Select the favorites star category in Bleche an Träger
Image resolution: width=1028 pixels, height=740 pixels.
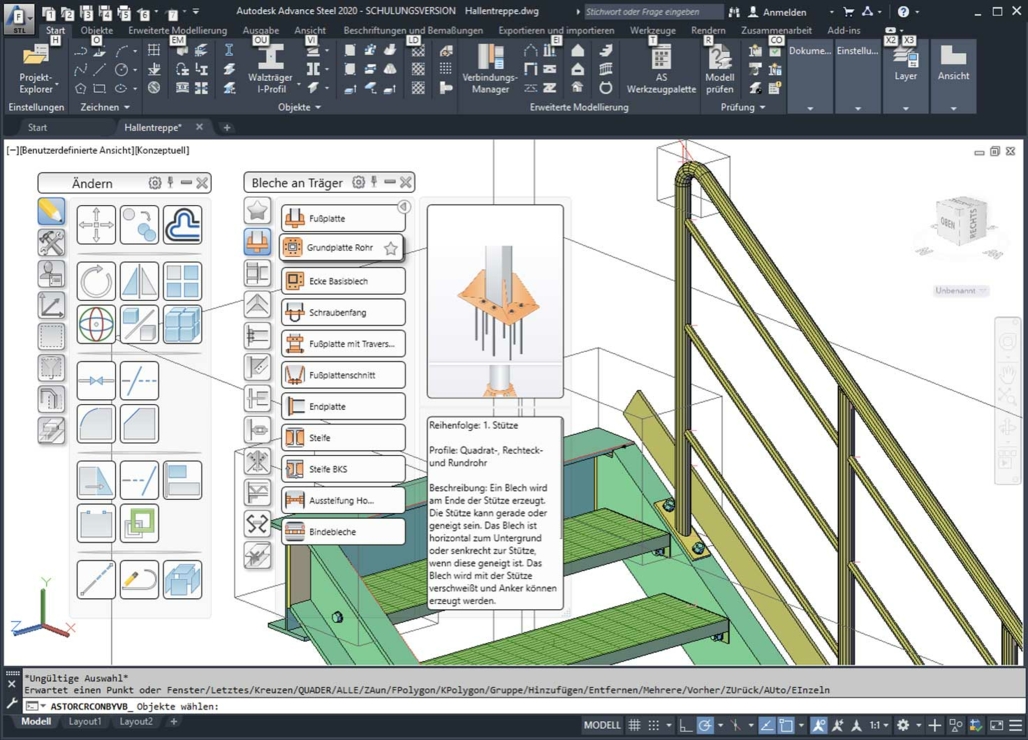click(257, 210)
